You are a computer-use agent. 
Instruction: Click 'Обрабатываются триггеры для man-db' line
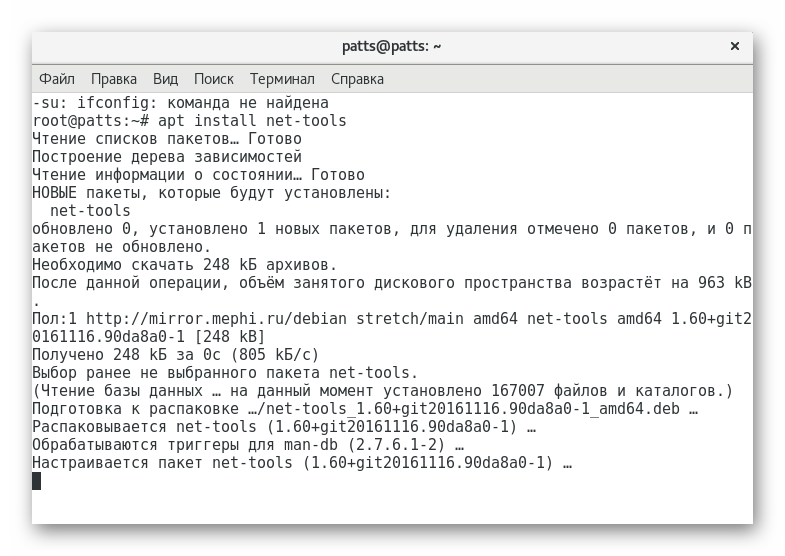tap(248, 445)
